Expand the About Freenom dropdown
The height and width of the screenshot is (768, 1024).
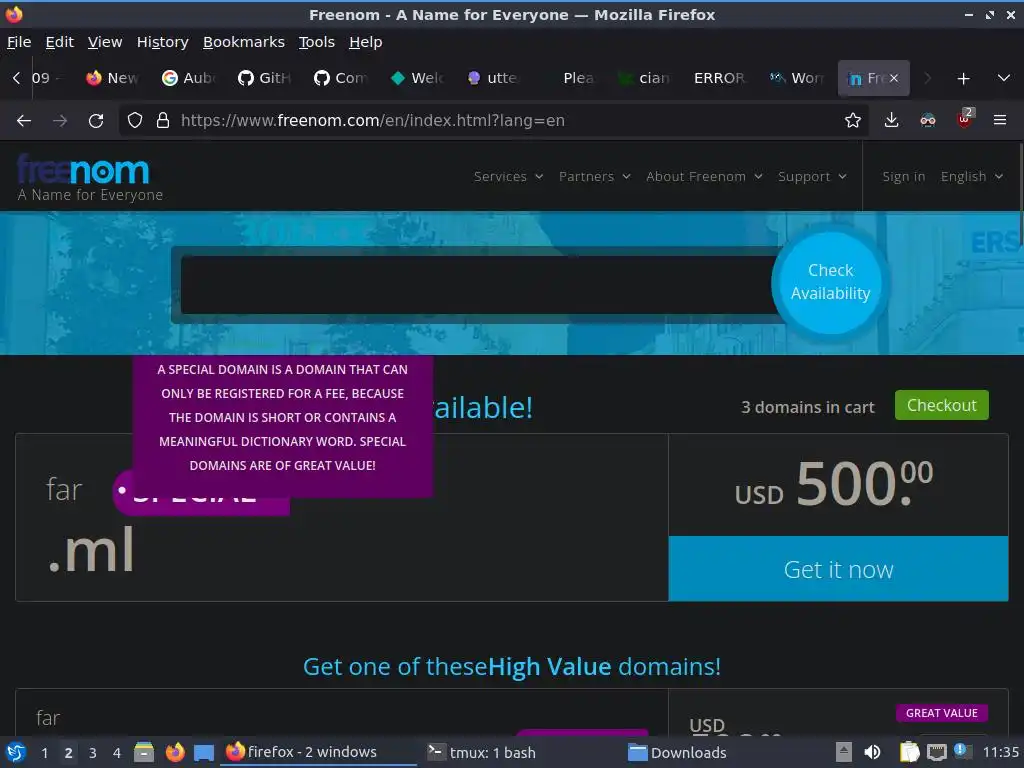[704, 176]
